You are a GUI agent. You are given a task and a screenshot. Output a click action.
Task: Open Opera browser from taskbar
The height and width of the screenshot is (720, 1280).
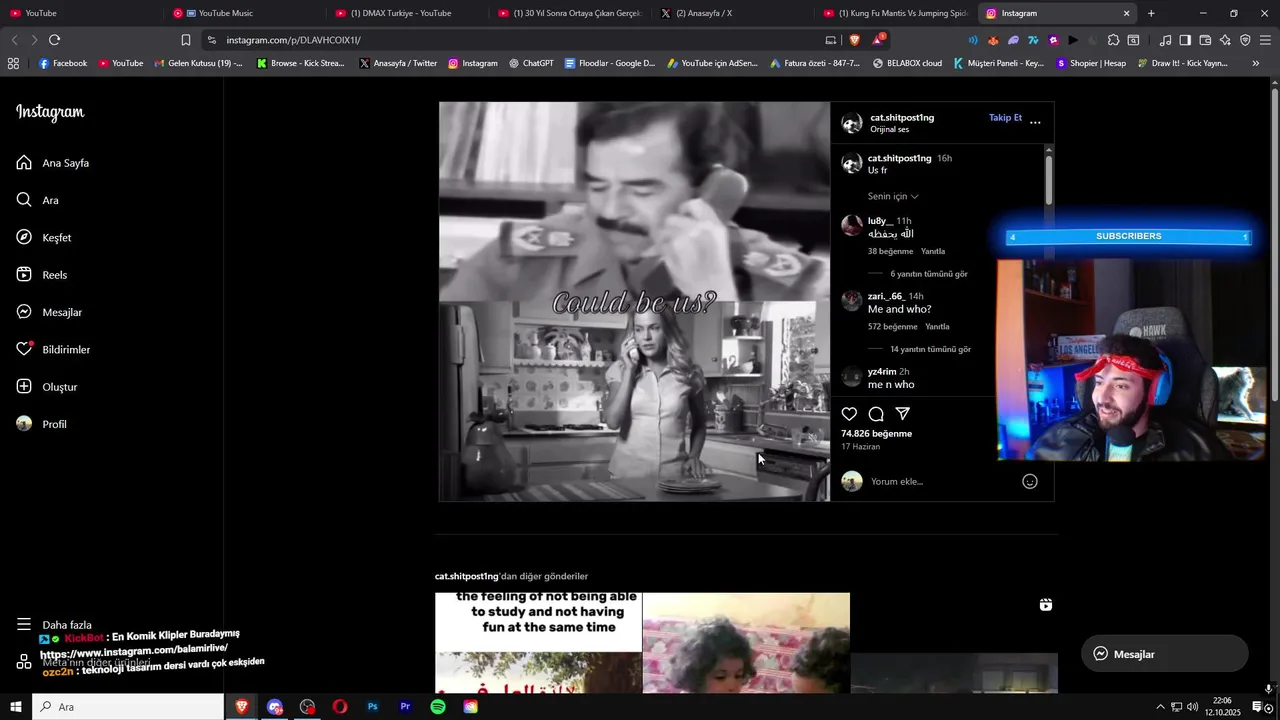340,707
